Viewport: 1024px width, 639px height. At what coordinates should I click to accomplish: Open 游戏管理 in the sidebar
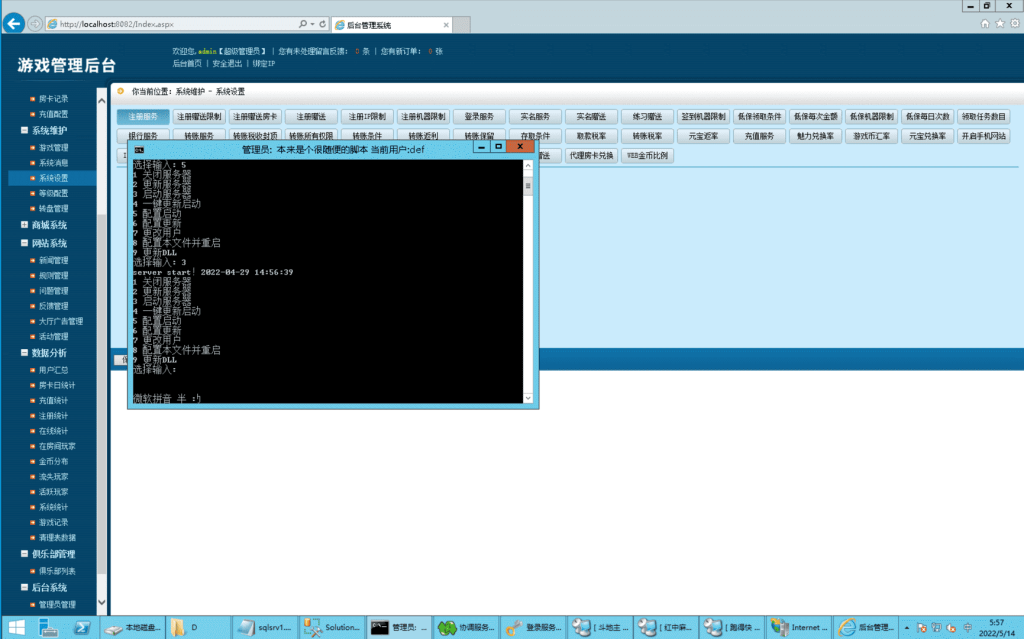pyautogui.click(x=54, y=147)
